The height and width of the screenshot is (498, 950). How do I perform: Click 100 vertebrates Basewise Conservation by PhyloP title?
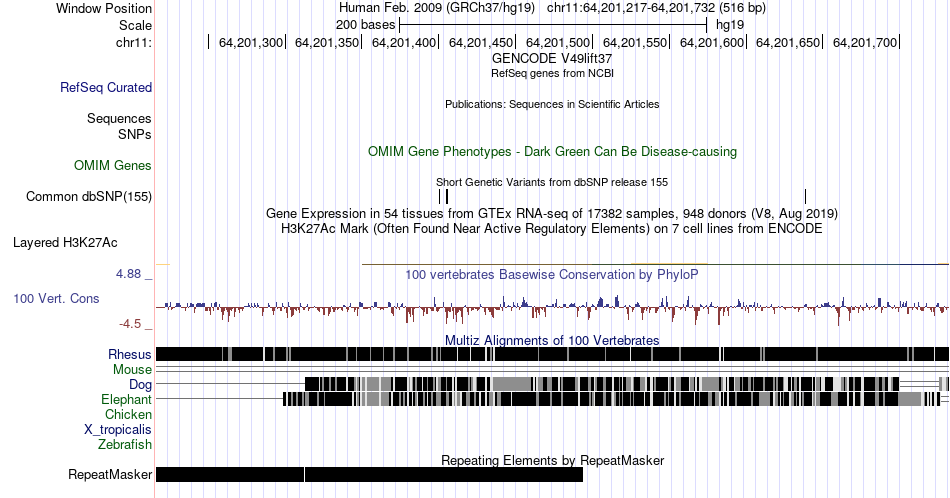click(x=552, y=274)
